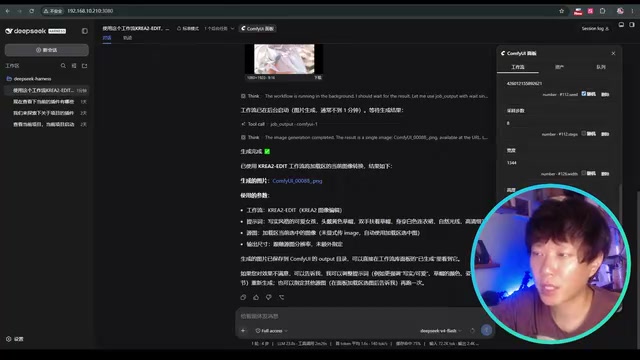Click the workspace list view icon
Viewport: 640px width, 360px height.
tap(74, 66)
